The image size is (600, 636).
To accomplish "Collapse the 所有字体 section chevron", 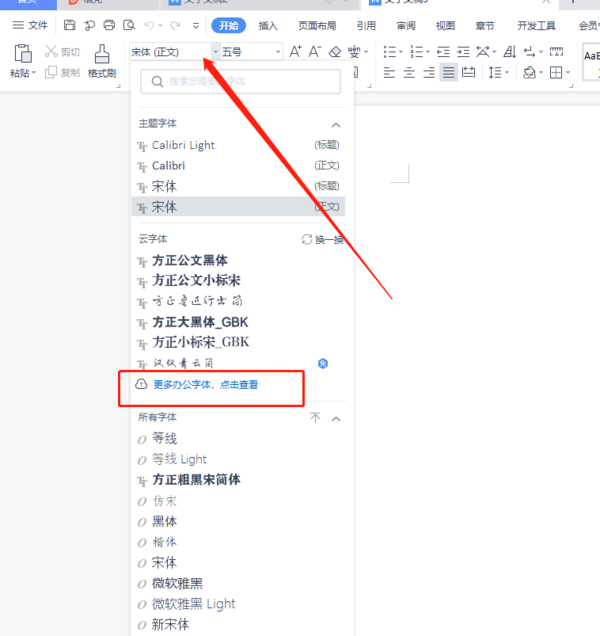I will point(336,418).
